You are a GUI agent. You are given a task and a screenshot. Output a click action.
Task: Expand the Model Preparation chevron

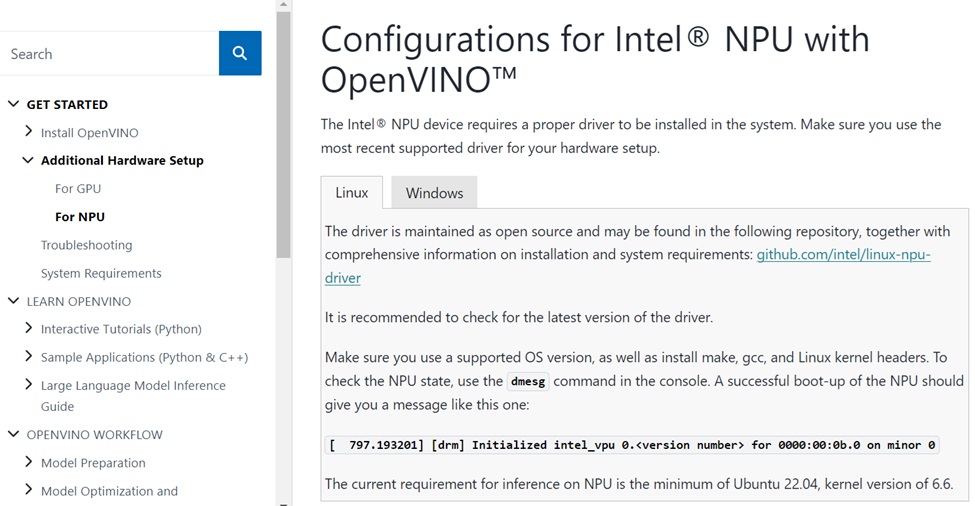(x=28, y=461)
